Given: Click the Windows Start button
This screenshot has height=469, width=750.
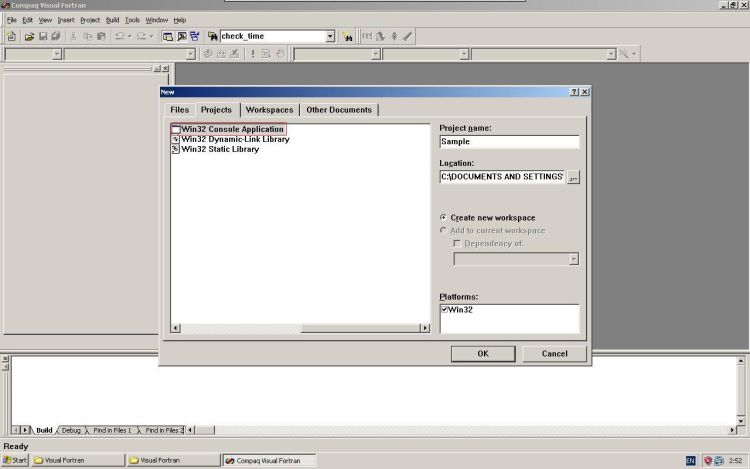Looking at the screenshot, I should (x=15, y=460).
